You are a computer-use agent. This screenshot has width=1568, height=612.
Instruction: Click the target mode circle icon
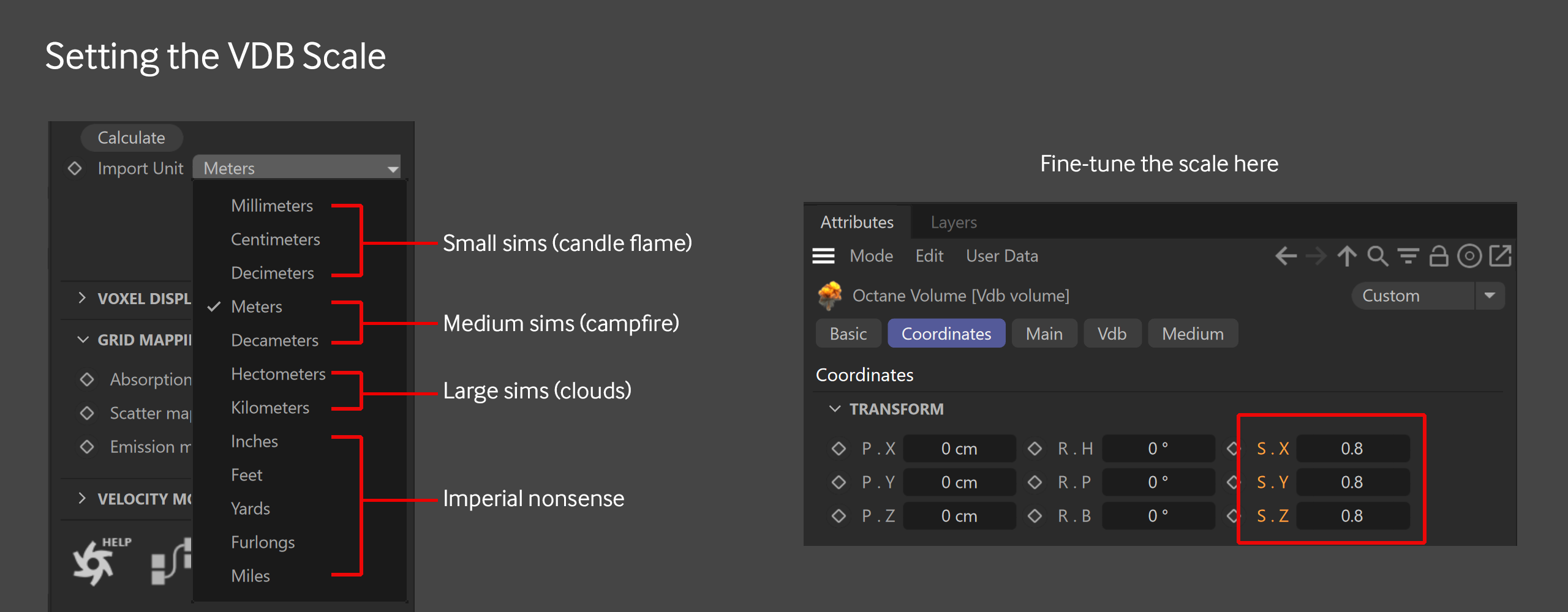(x=1469, y=256)
